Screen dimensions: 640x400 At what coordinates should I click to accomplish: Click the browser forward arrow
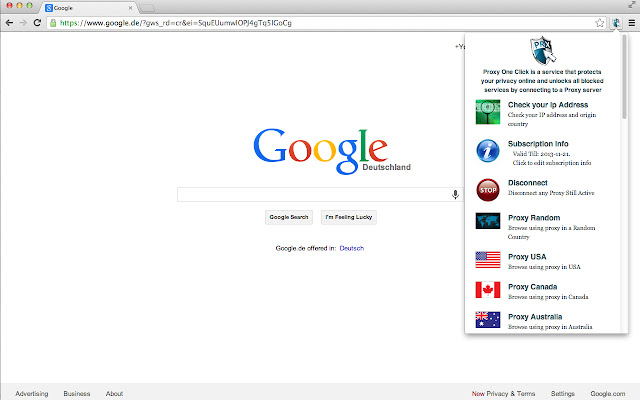(x=23, y=23)
